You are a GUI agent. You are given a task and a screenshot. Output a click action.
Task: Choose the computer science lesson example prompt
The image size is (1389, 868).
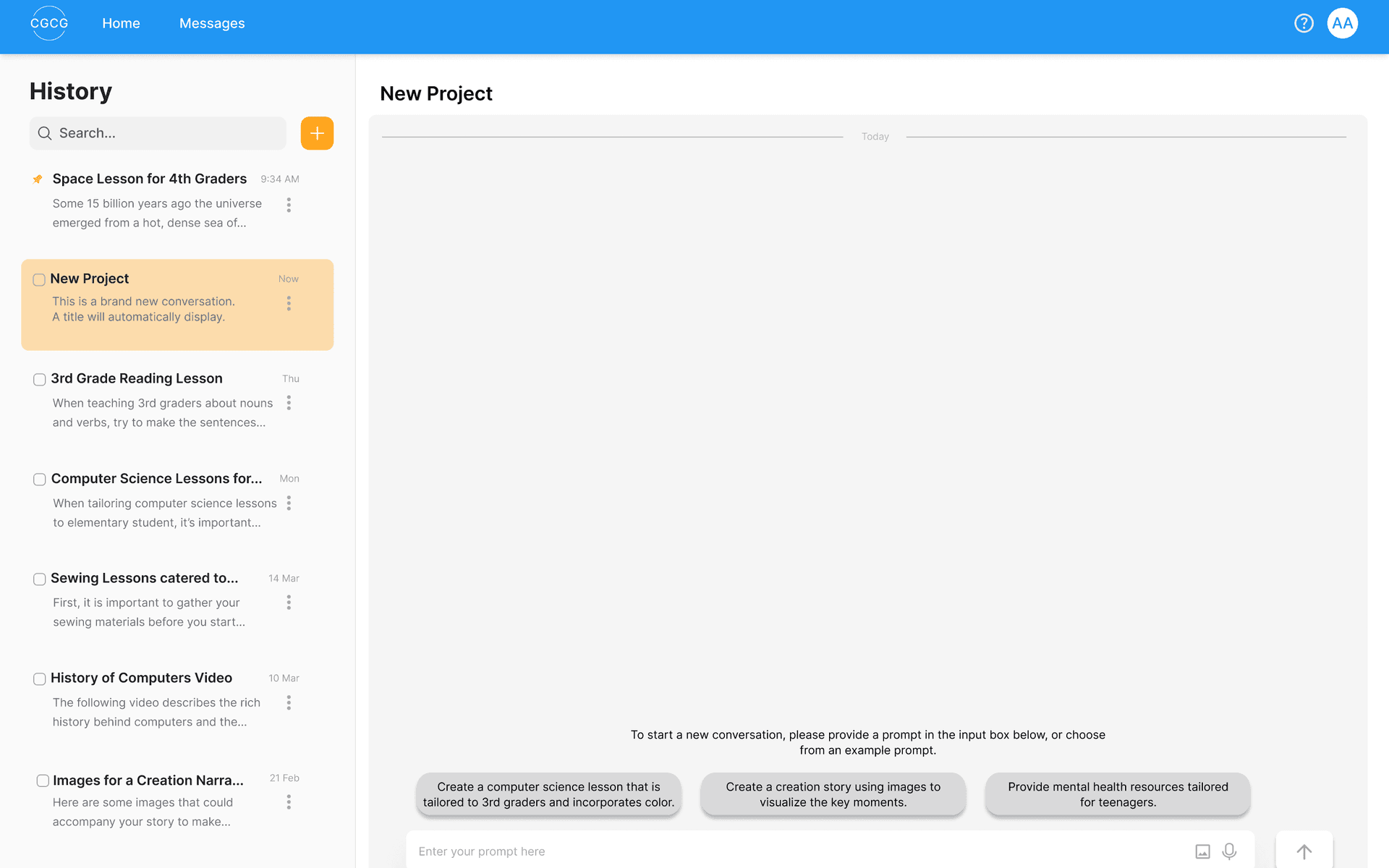548,794
